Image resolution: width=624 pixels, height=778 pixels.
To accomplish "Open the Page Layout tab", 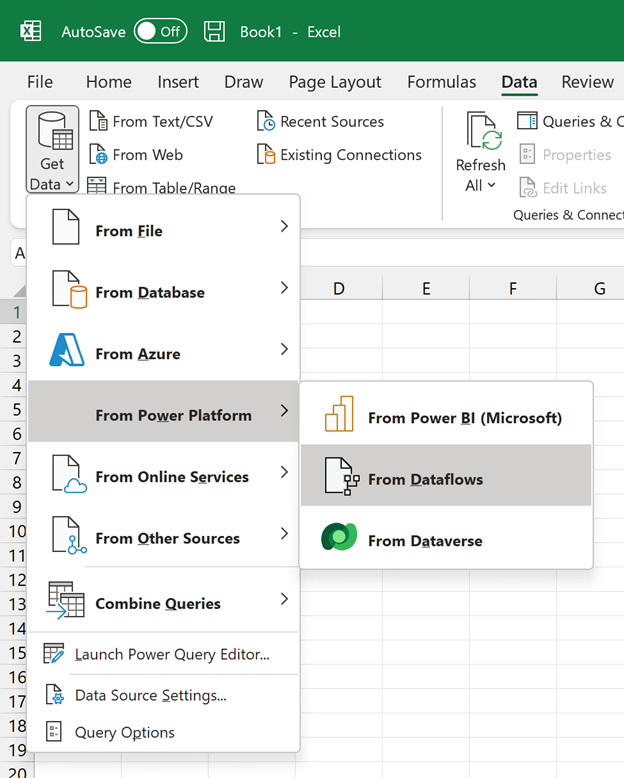I will [x=335, y=82].
